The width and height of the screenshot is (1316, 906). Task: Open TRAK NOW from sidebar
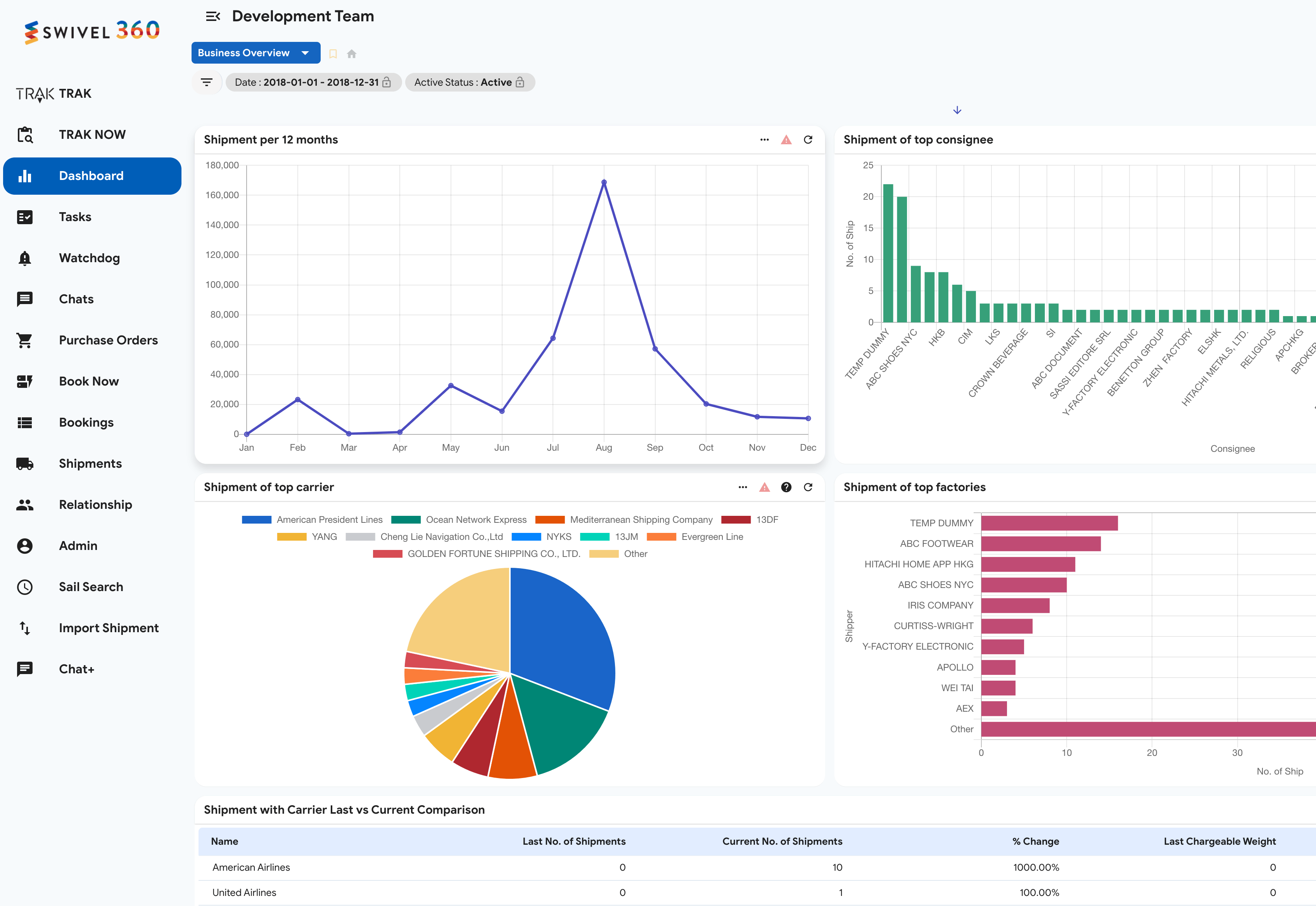[x=92, y=135]
